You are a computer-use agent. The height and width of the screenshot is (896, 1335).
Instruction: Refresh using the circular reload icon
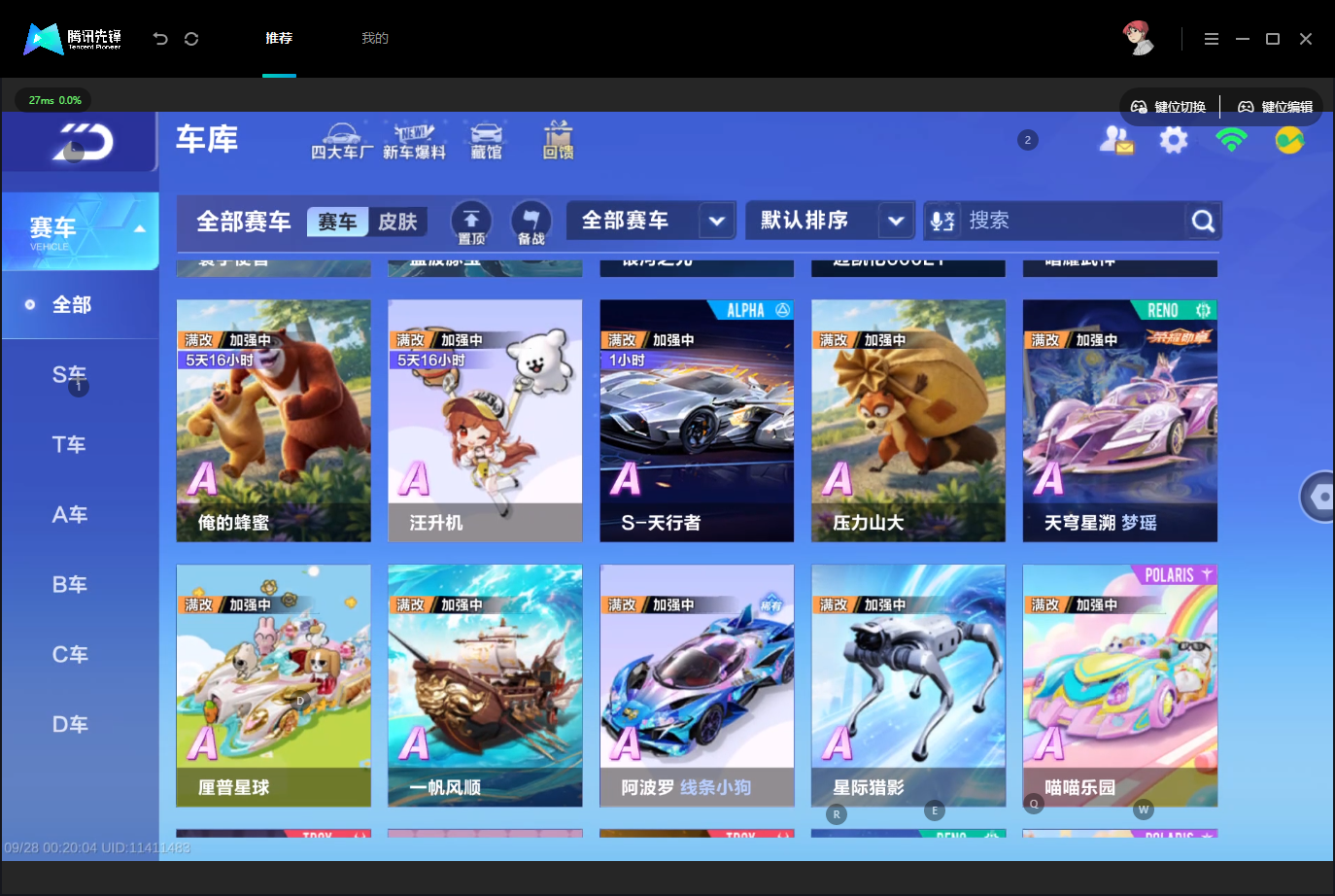click(x=191, y=39)
